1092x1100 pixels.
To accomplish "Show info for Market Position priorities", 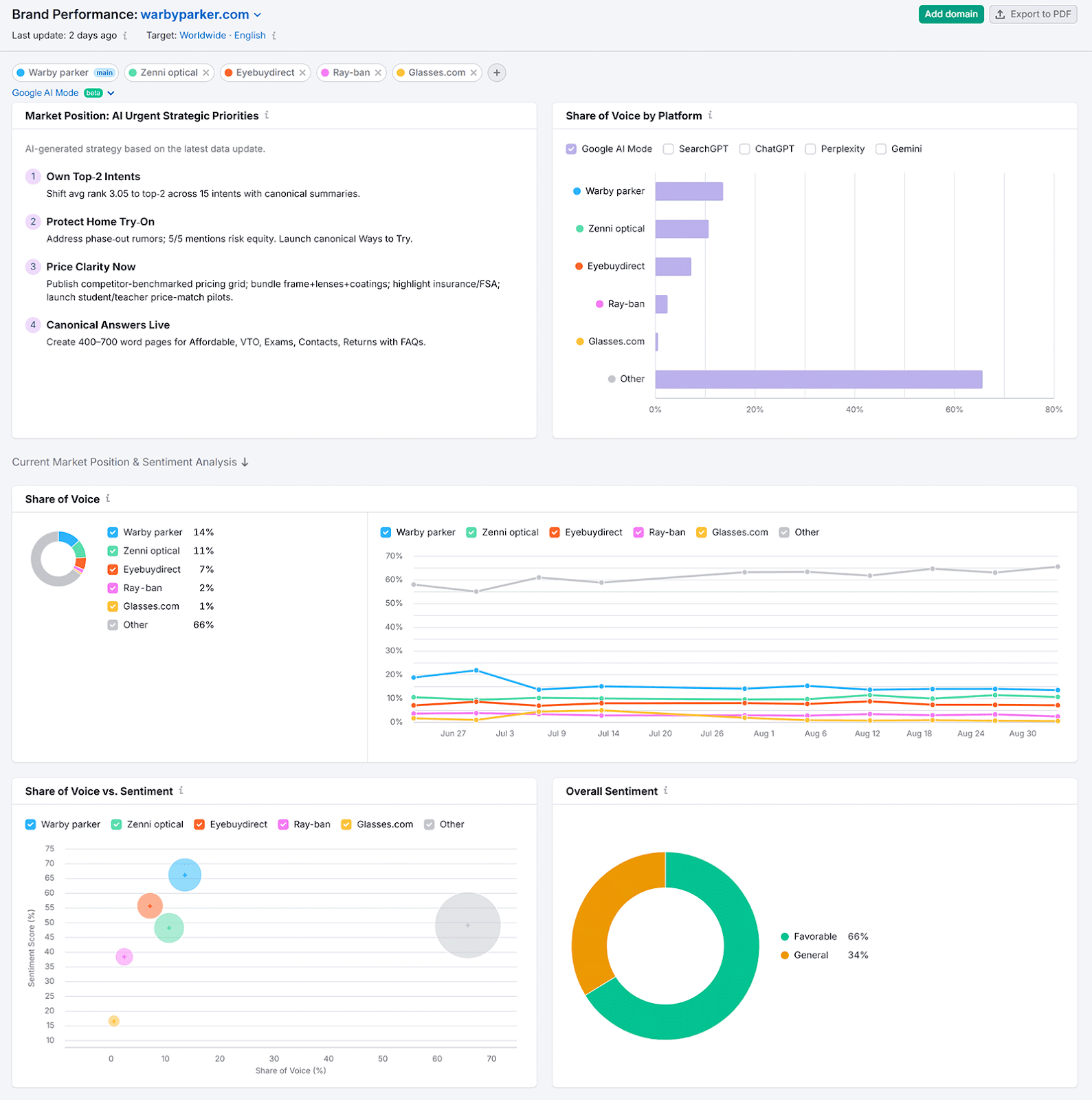I will click(x=267, y=115).
